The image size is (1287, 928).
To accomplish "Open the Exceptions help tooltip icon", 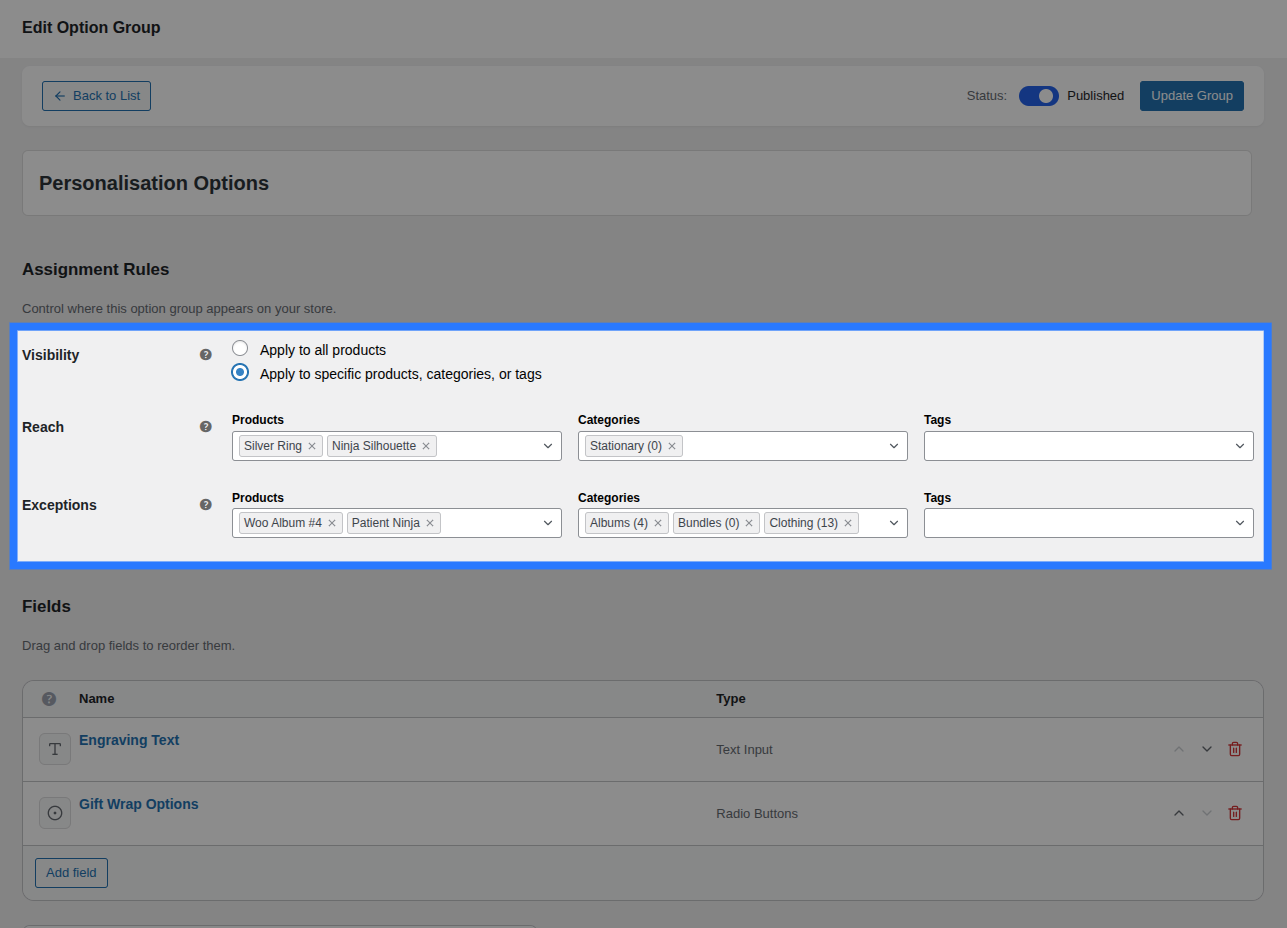I will [206, 505].
